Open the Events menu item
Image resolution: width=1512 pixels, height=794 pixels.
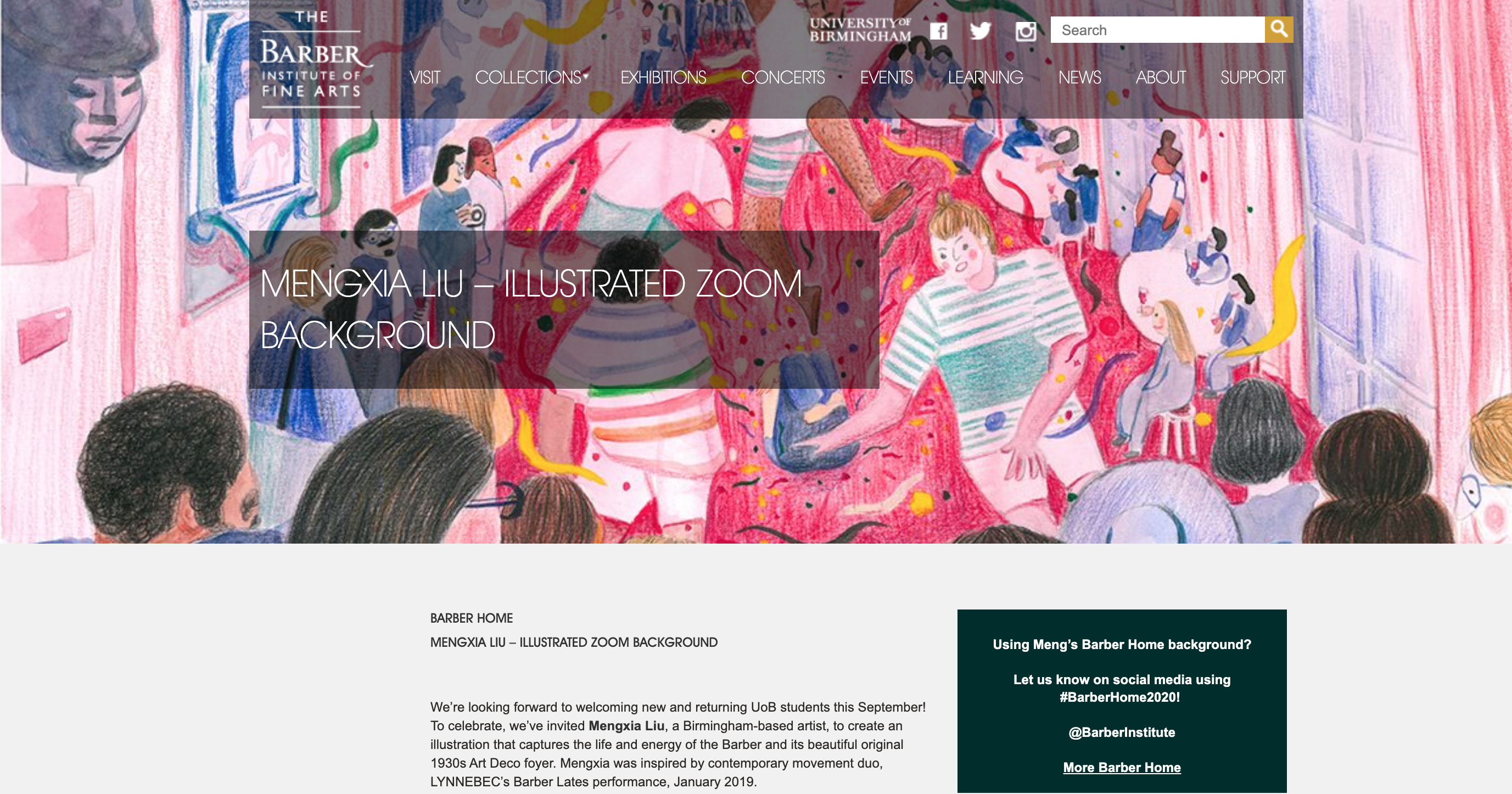tap(886, 77)
